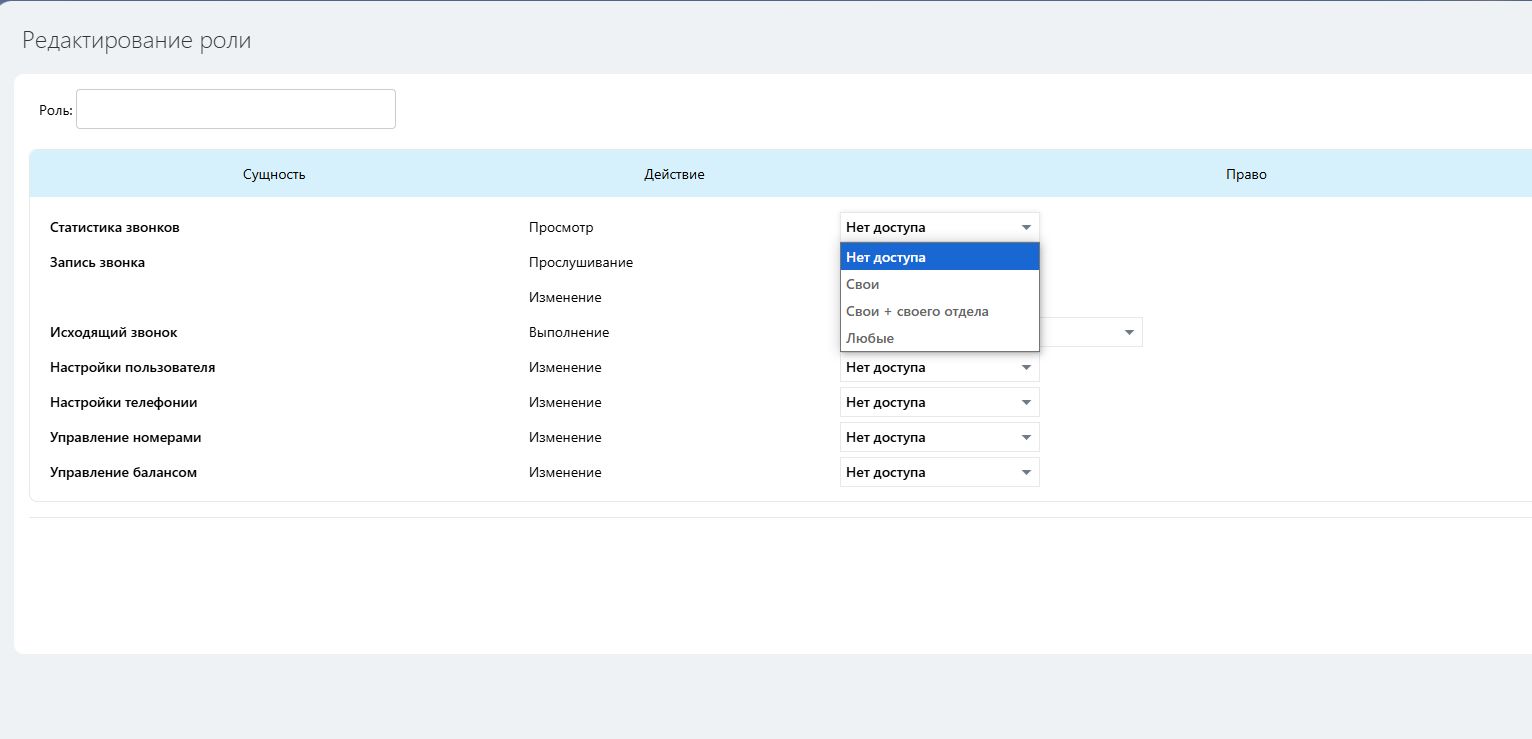Select the Управление балансом row label

point(123,472)
